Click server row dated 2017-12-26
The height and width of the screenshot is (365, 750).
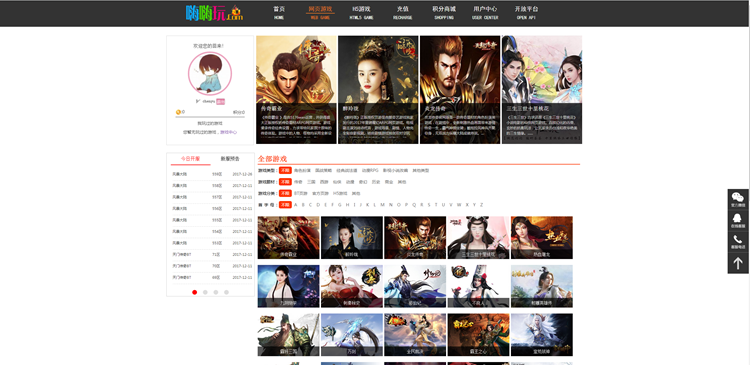[x=211, y=174]
